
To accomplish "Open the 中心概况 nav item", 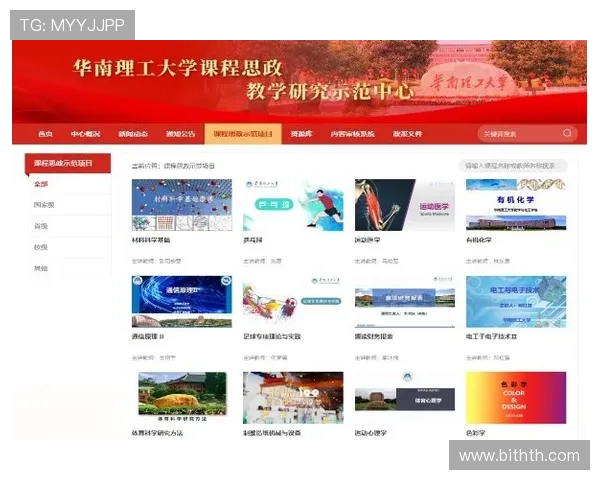I will click(x=85, y=134).
